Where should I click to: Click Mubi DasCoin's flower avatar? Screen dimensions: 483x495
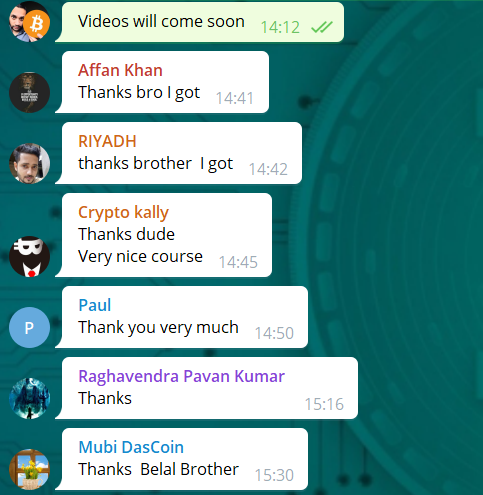click(x=29, y=470)
